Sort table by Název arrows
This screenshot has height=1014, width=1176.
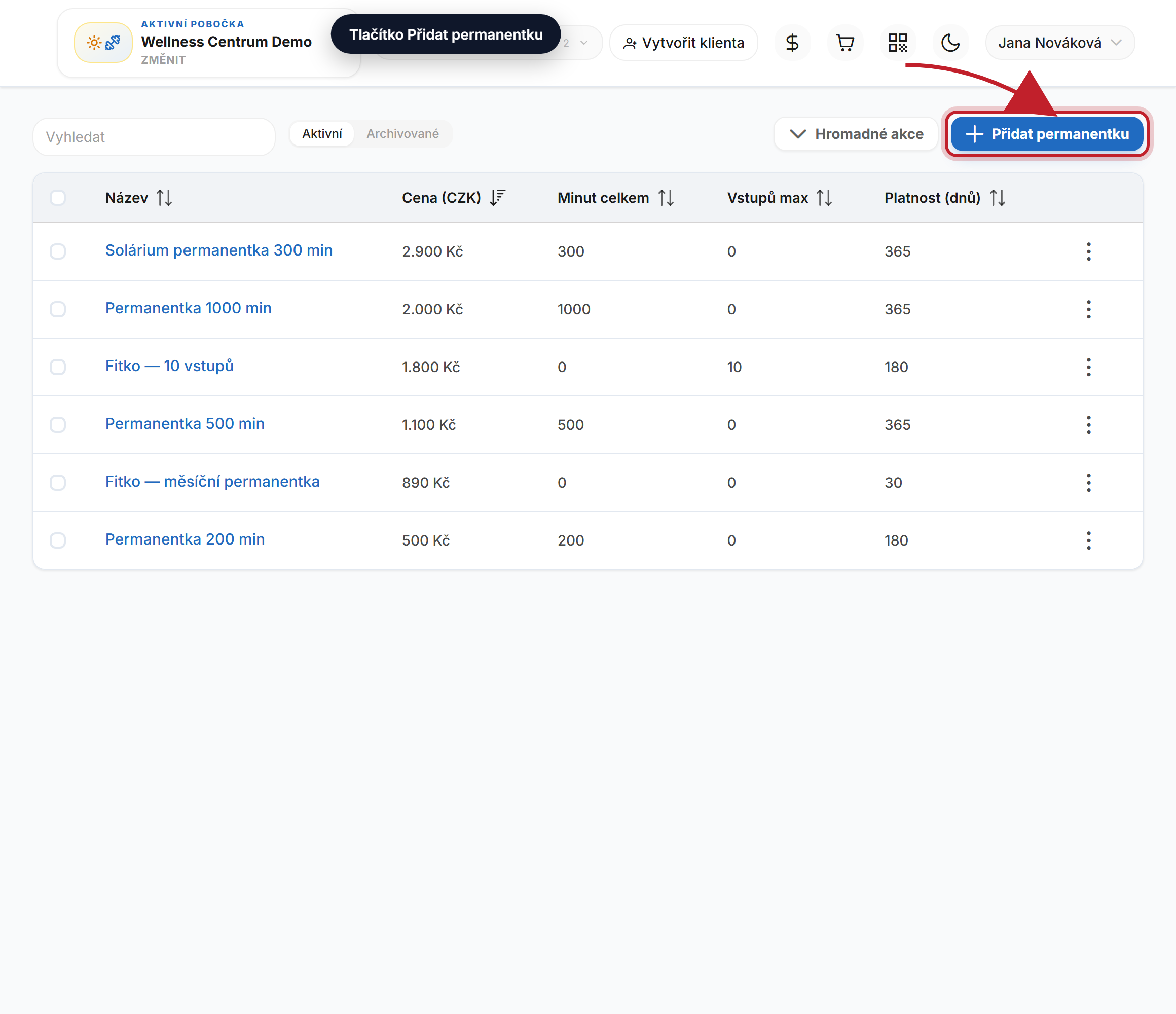[165, 198]
